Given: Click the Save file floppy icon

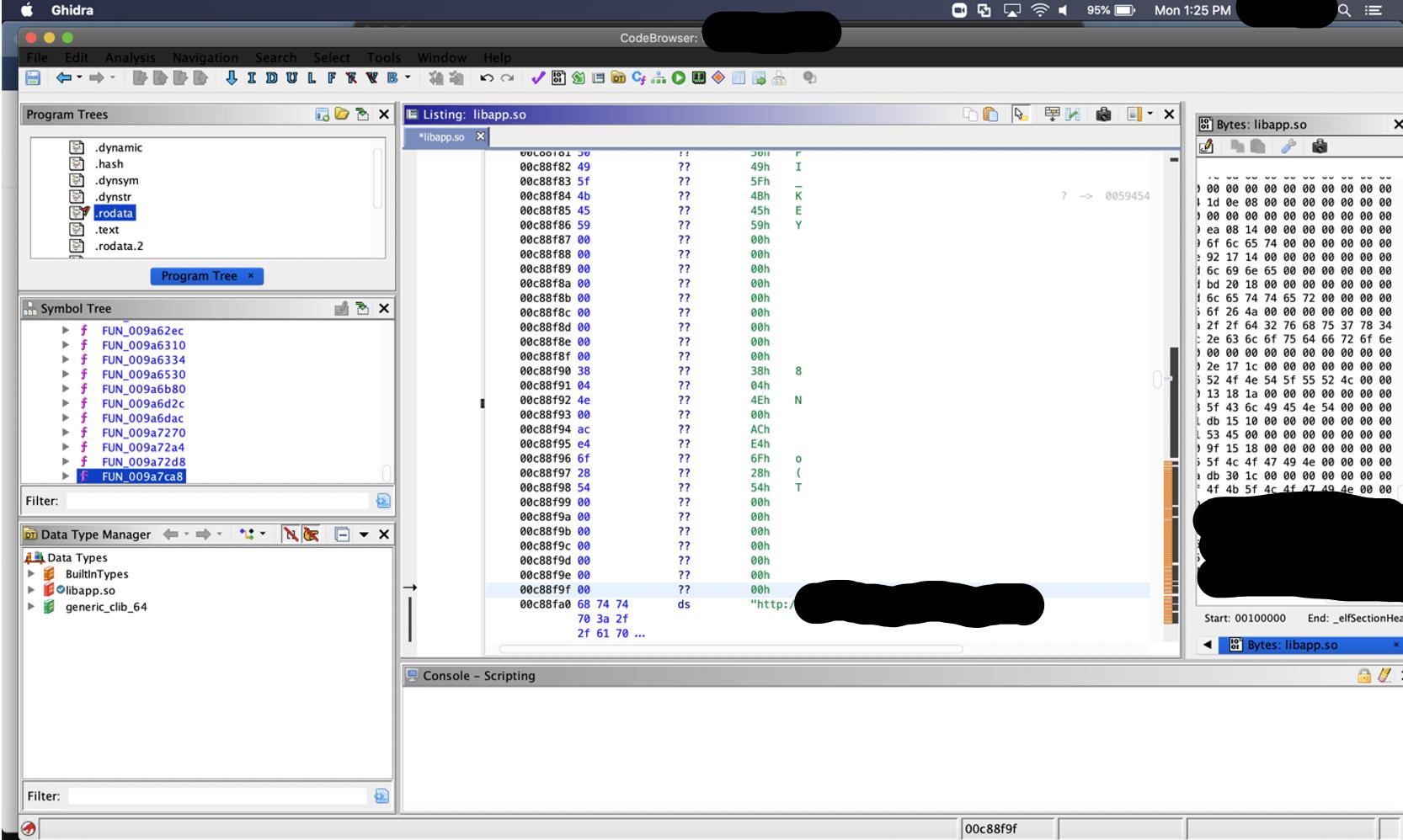Looking at the screenshot, I should [x=33, y=78].
